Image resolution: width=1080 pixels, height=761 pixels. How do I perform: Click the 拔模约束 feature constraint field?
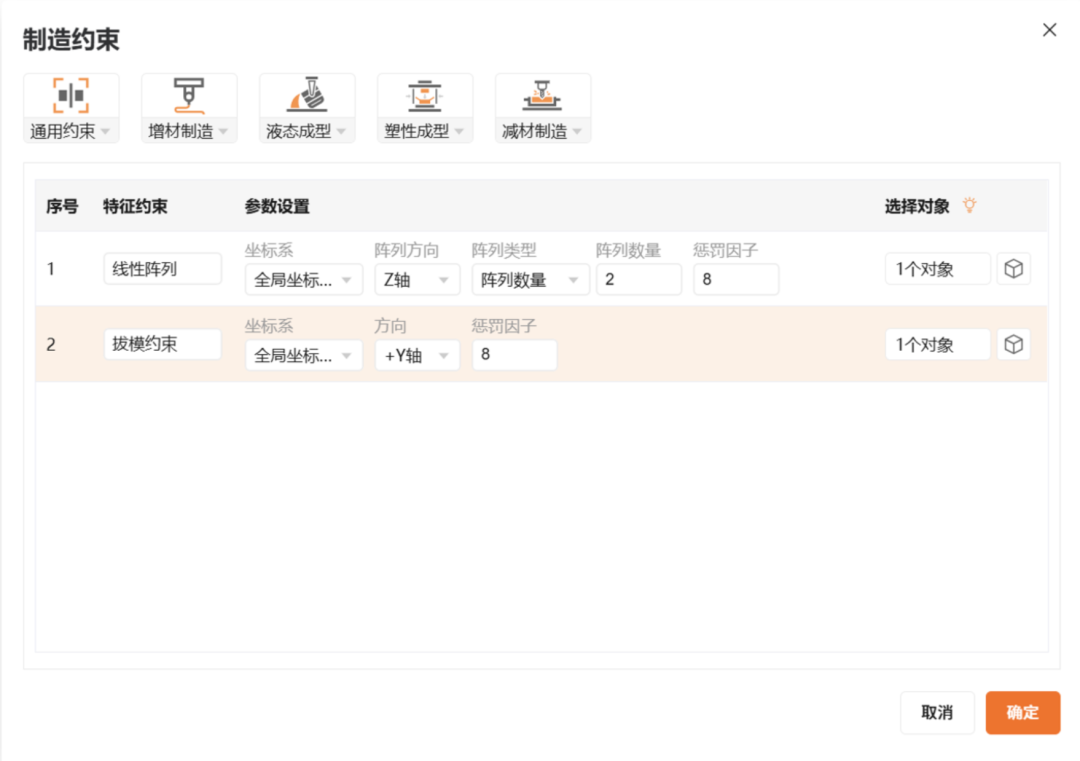[x=163, y=344]
